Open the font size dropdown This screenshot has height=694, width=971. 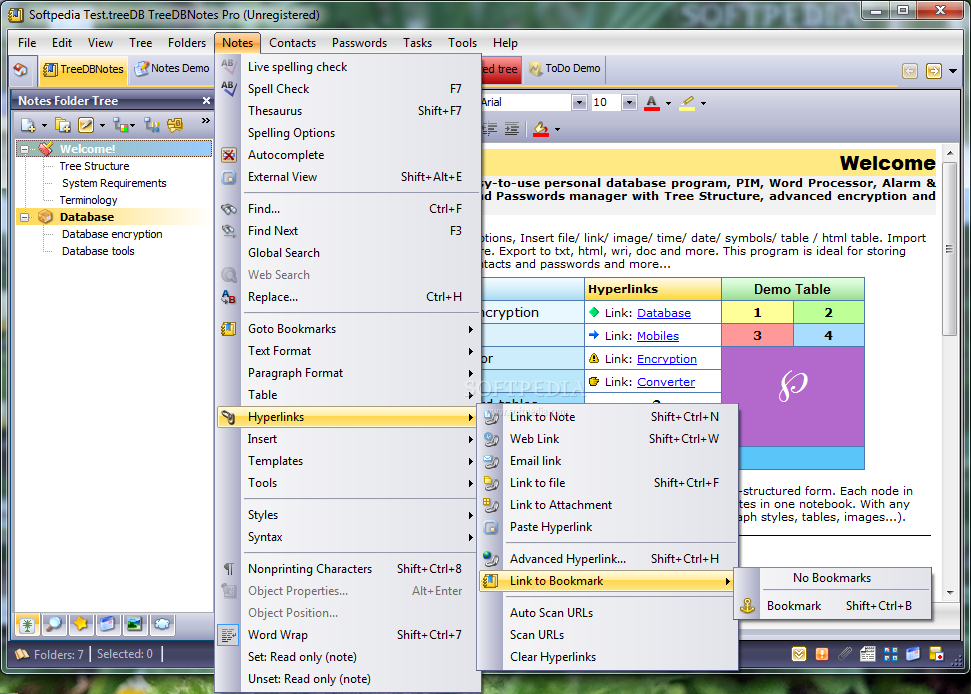pyautogui.click(x=629, y=102)
